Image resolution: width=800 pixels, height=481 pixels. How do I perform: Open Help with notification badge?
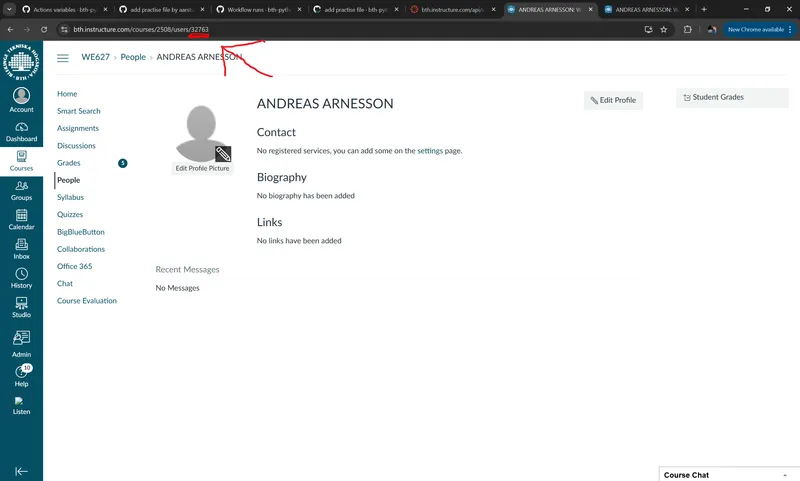click(21, 375)
